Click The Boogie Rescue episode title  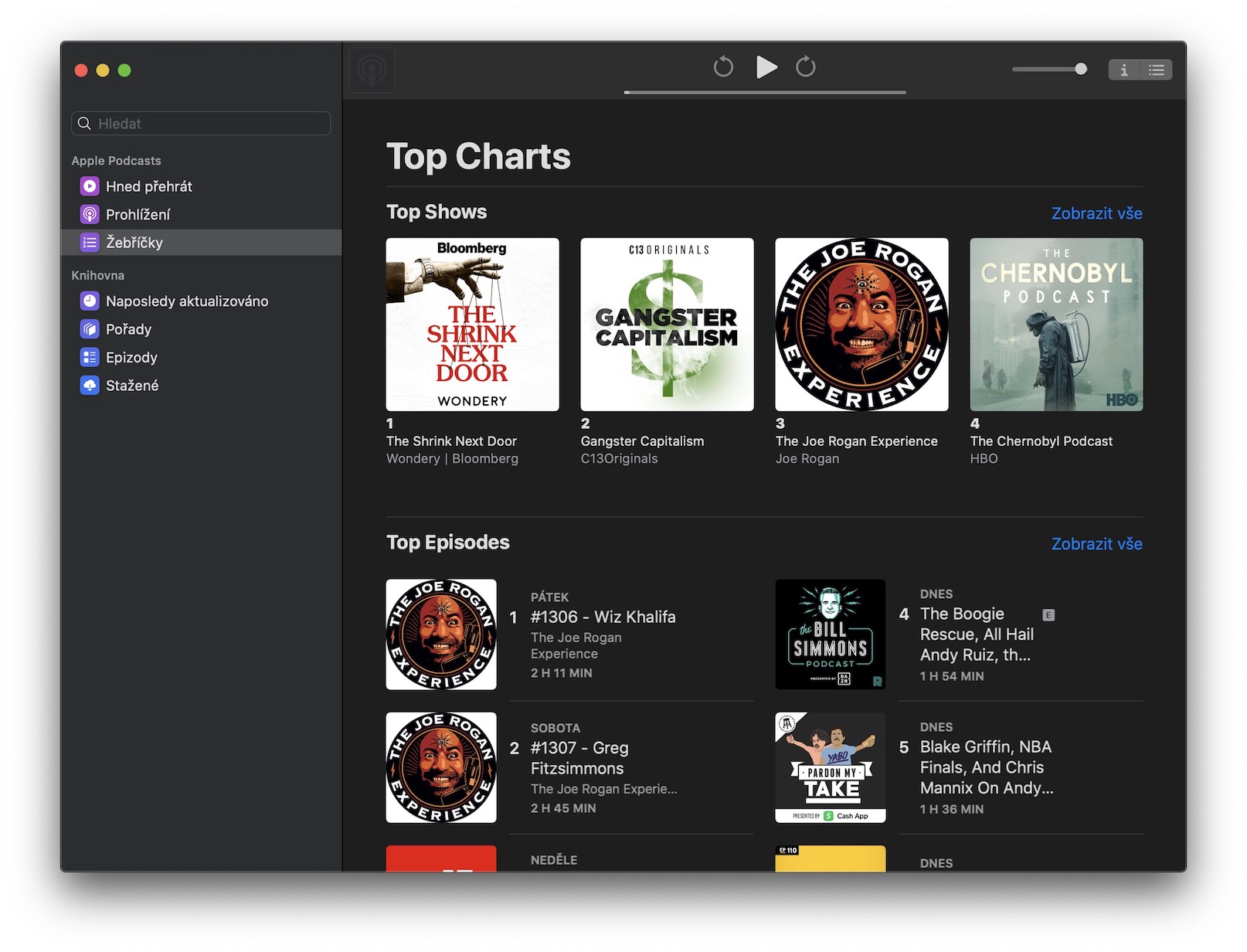(x=977, y=634)
